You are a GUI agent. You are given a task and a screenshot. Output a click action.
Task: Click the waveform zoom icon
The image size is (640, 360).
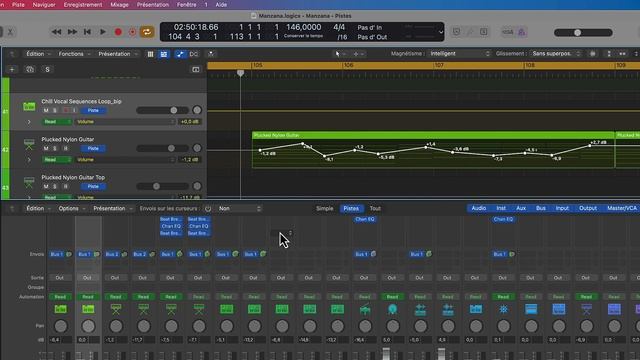click(x=593, y=53)
